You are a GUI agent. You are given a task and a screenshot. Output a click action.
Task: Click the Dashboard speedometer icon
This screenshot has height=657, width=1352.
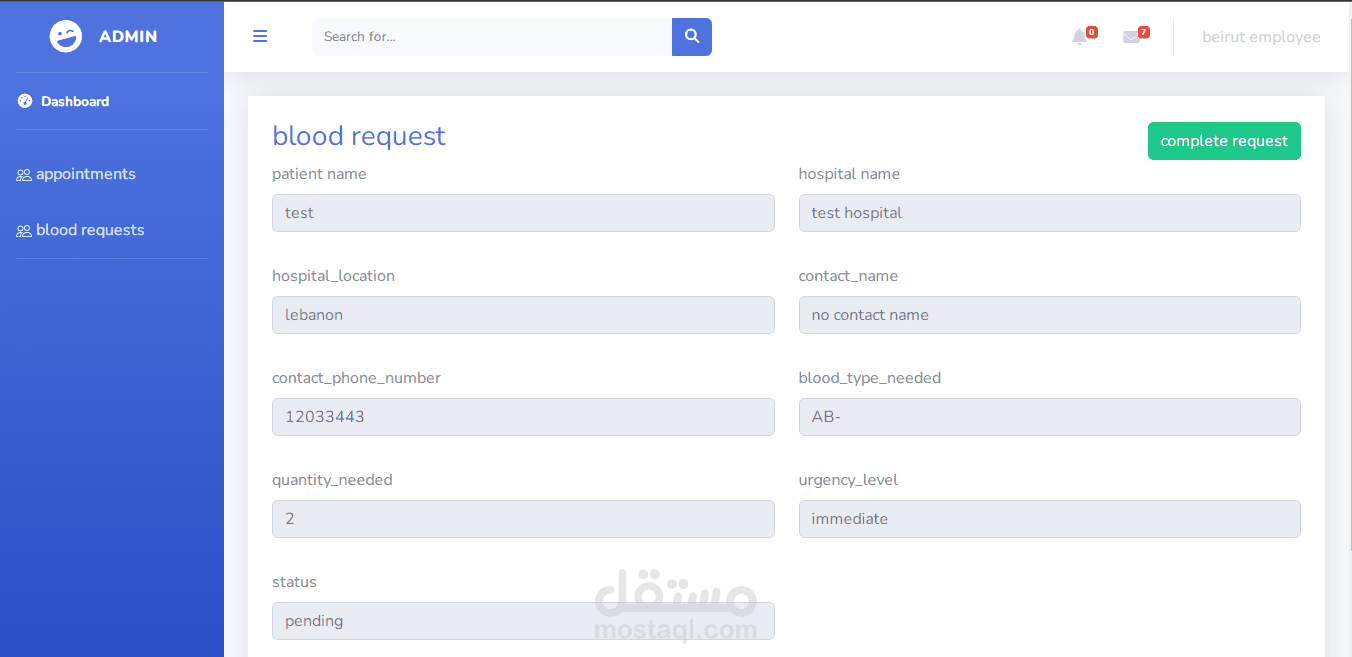(25, 101)
